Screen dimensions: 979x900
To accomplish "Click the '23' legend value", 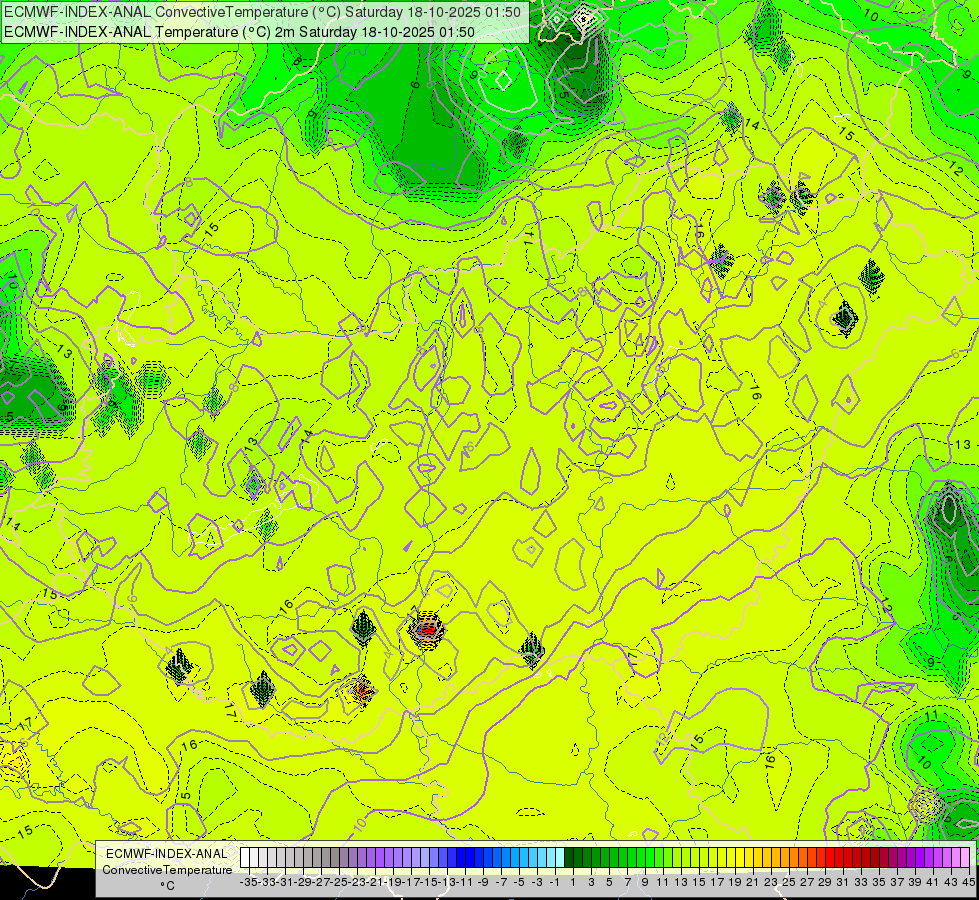I will [x=771, y=882].
